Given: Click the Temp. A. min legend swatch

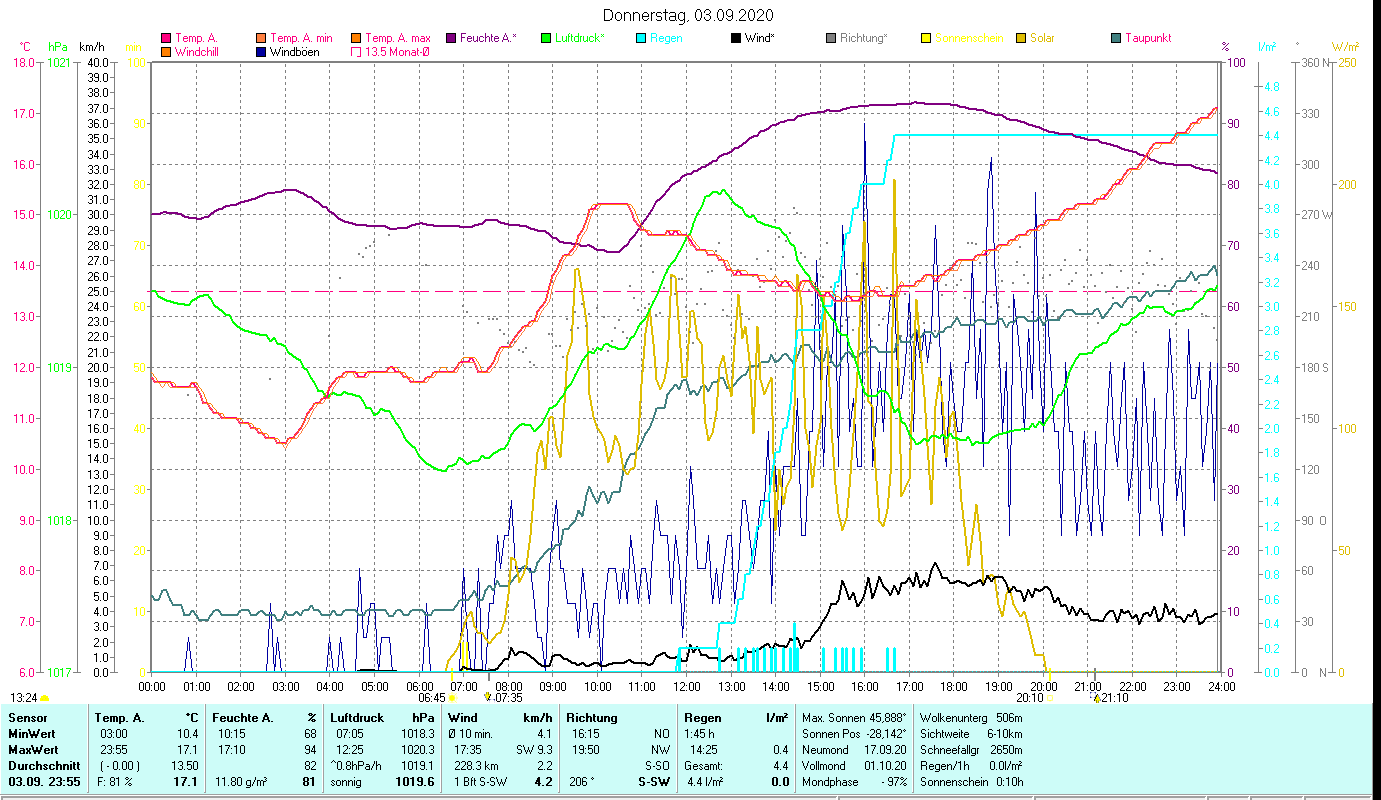Looking at the screenshot, I should 261,38.
